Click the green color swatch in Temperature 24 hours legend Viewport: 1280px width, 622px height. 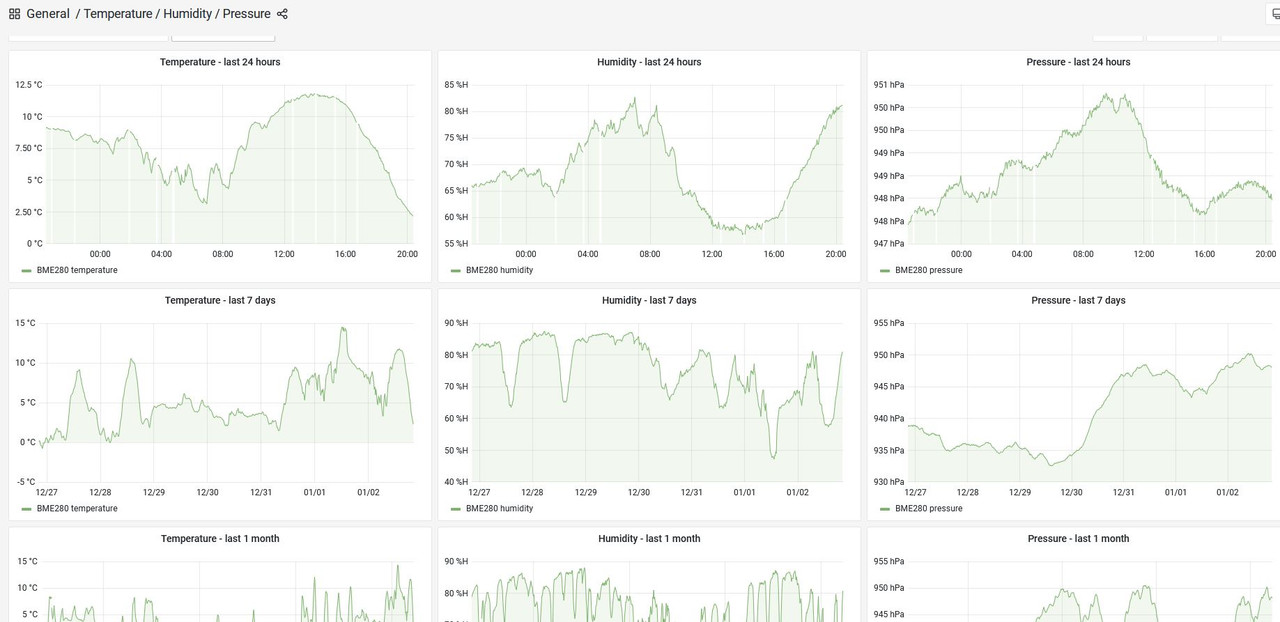(26, 271)
